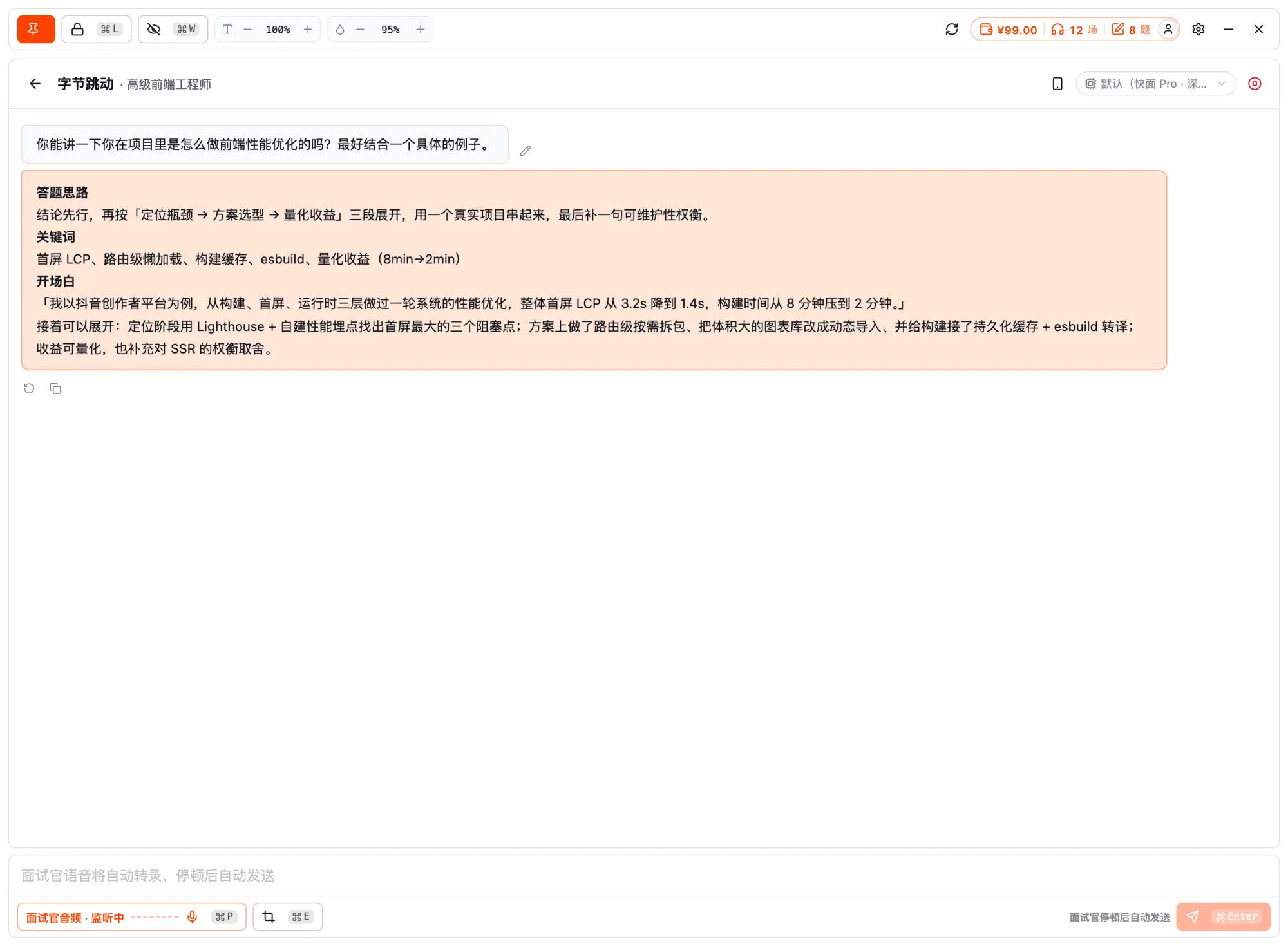Click the mobile phone device icon
Screen dimensions: 1288x946
(1057, 84)
